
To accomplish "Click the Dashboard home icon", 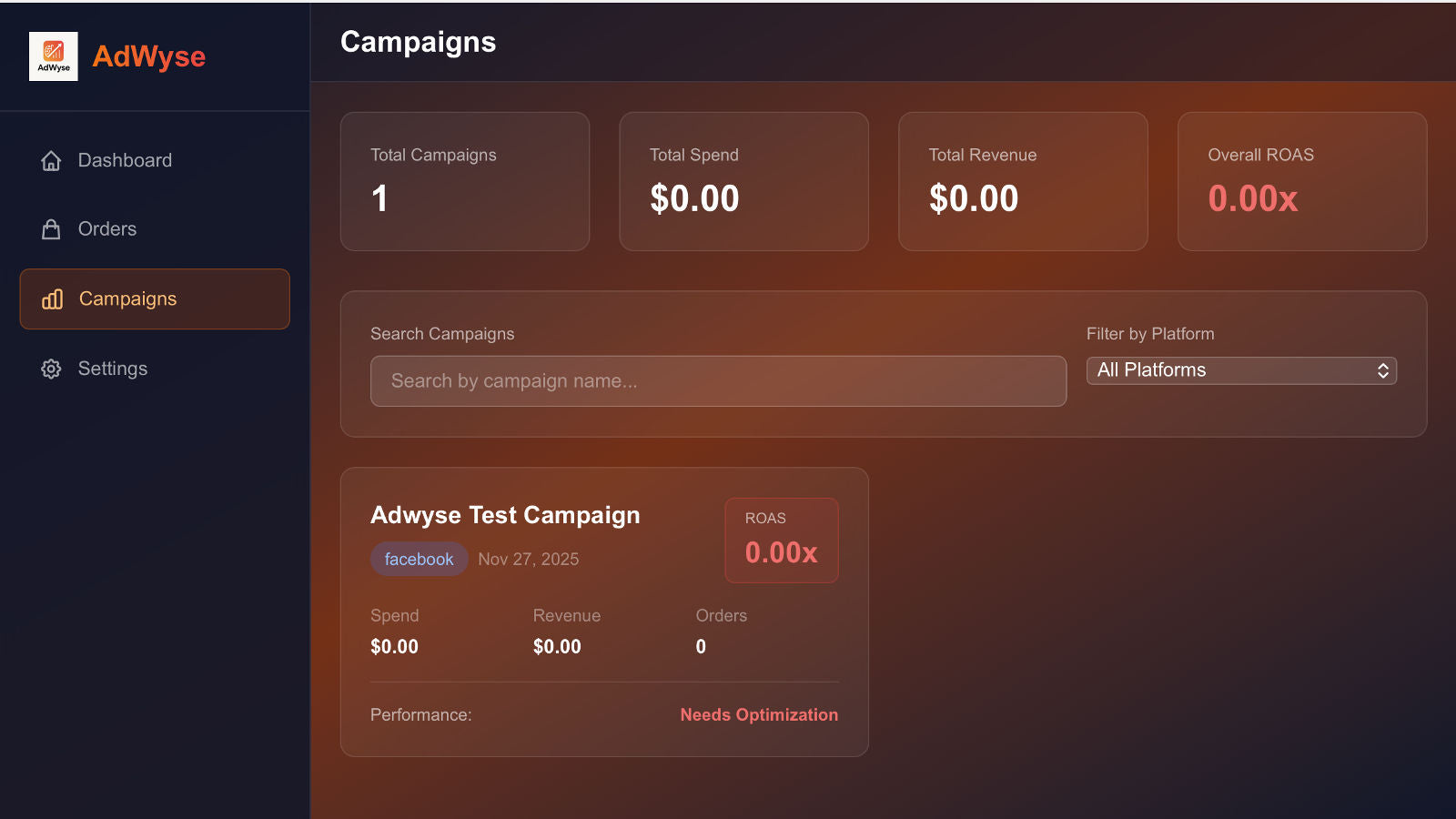I will coord(51,161).
